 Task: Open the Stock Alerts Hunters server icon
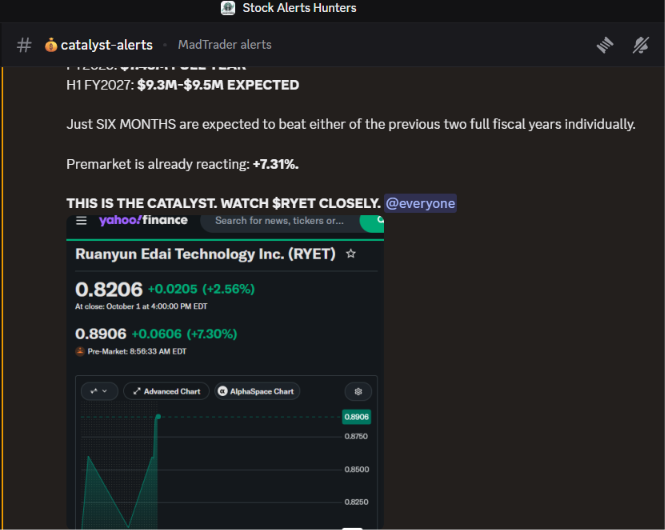pyautogui.click(x=228, y=8)
